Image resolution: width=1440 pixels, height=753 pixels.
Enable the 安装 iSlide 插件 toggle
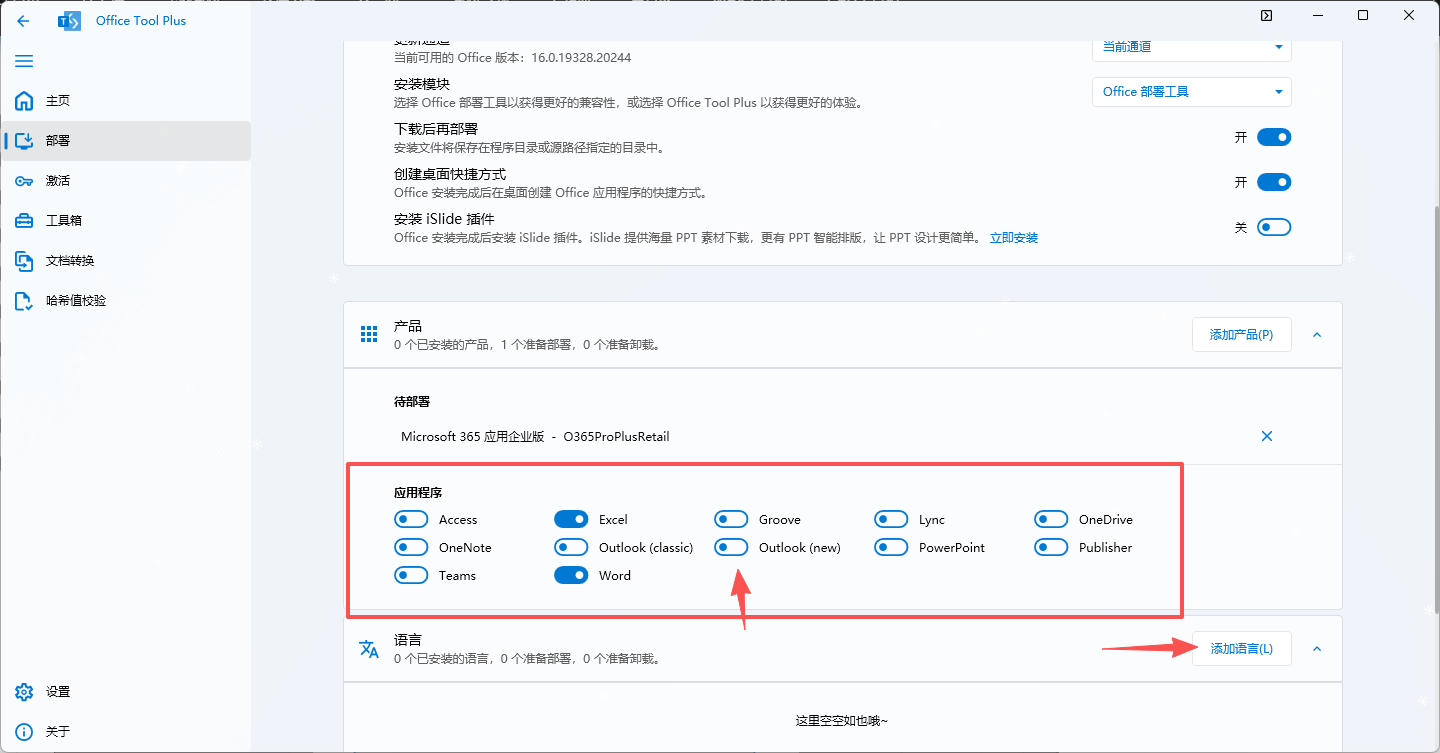pos(1274,227)
